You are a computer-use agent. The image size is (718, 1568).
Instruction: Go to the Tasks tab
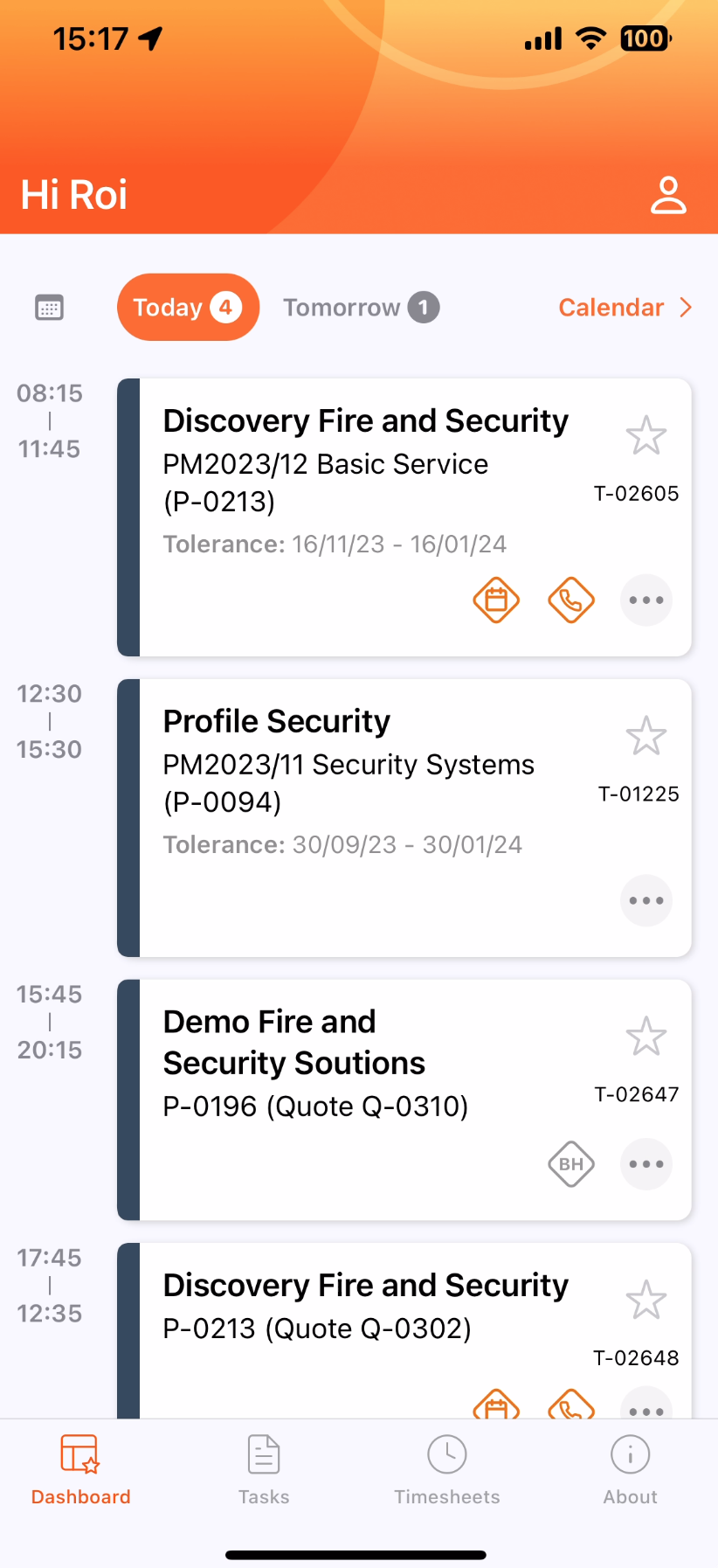pos(264,1470)
